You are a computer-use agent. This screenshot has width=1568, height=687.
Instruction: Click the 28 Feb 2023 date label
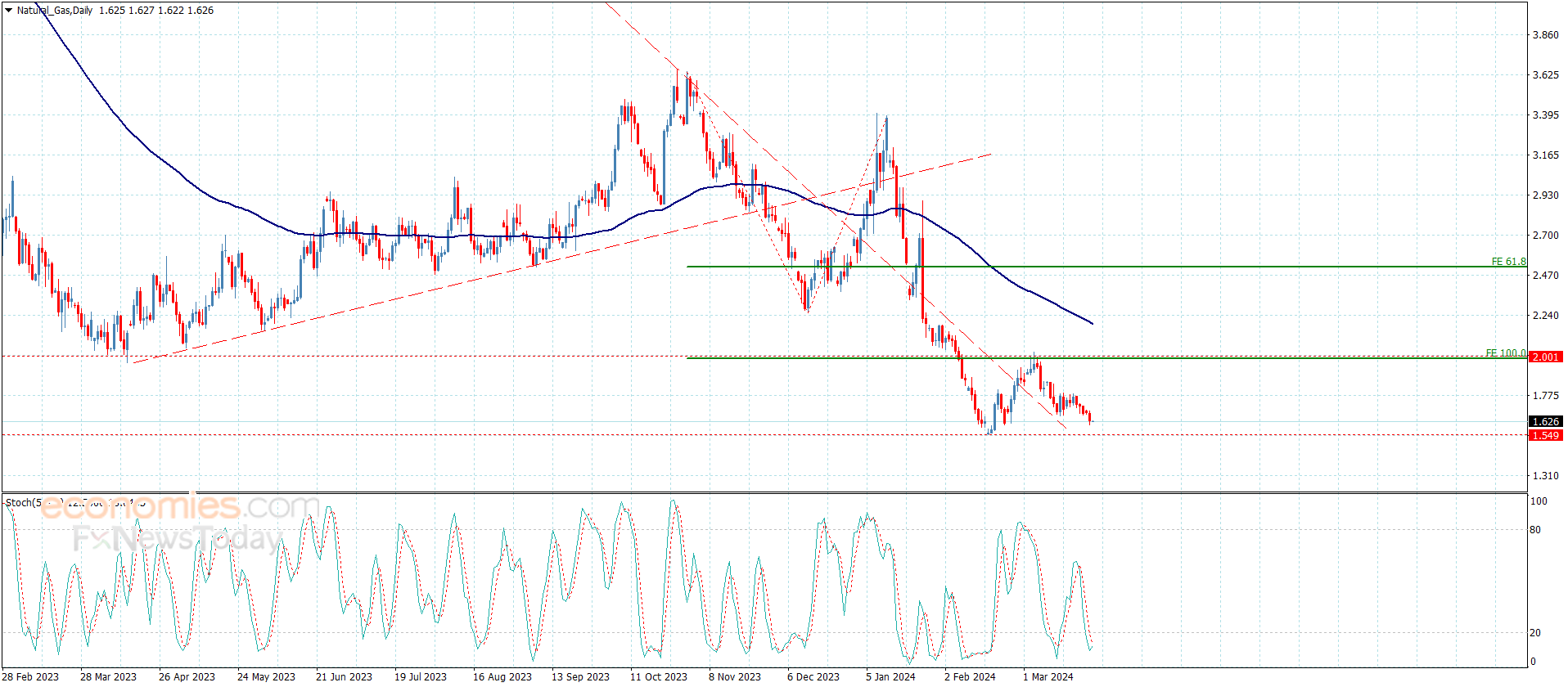pyautogui.click(x=30, y=676)
